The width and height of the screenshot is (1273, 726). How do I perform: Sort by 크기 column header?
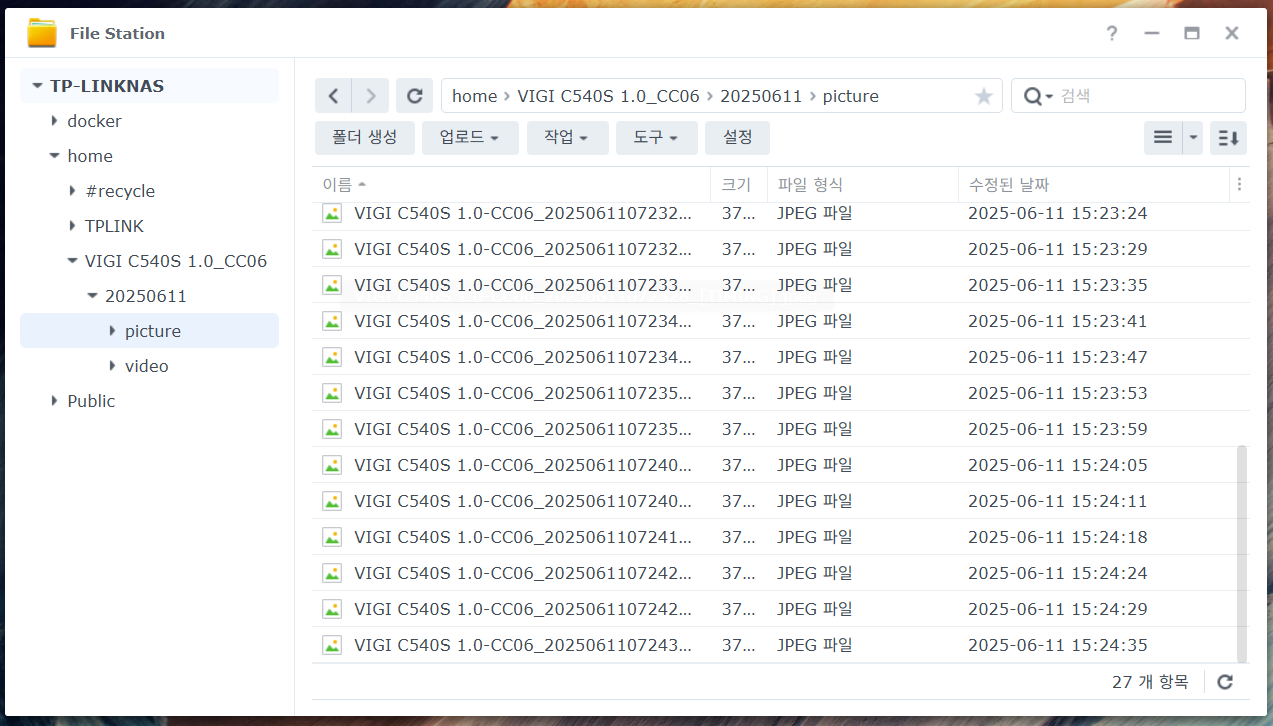pos(739,184)
